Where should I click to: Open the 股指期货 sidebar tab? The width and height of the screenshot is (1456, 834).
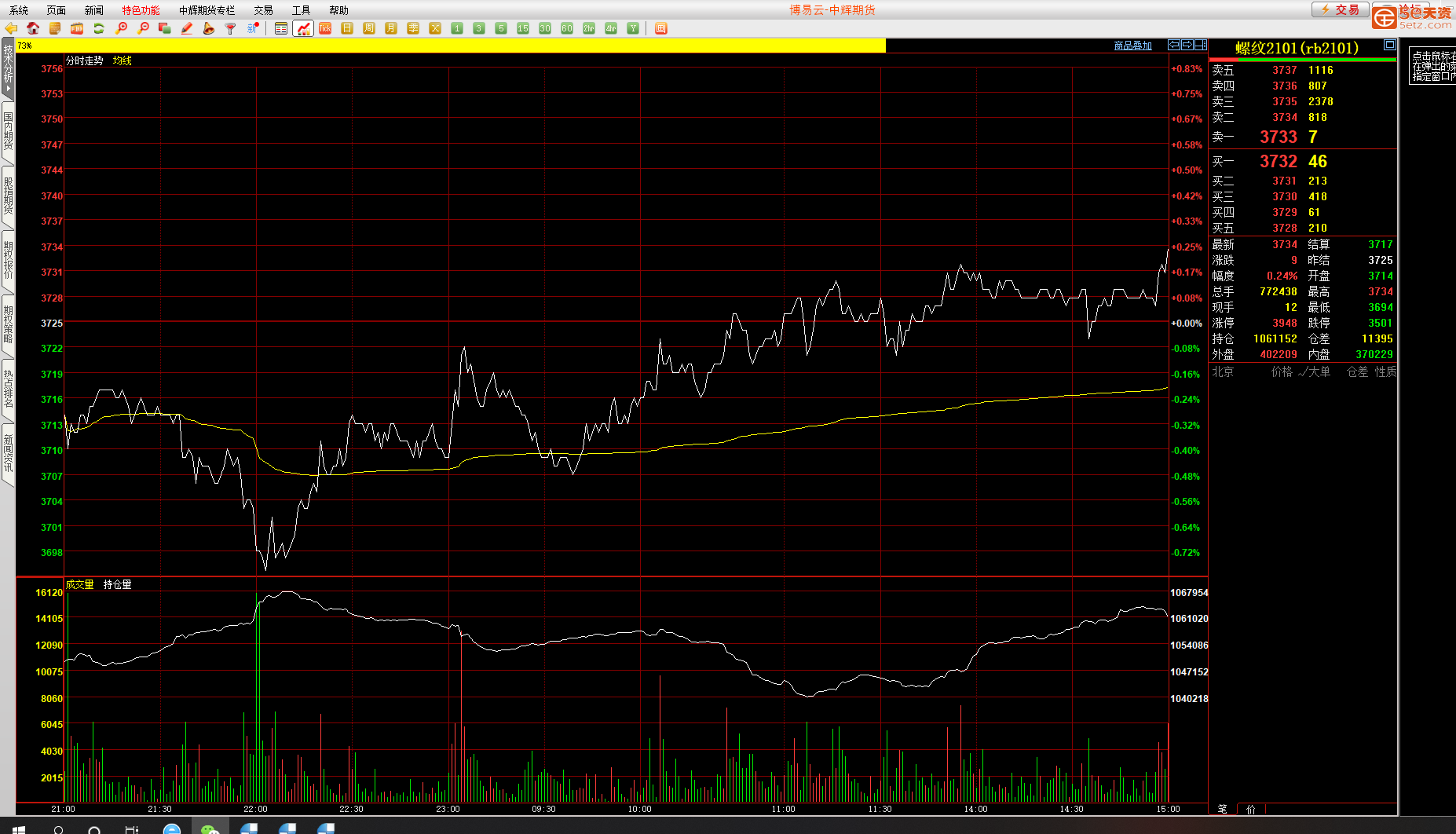pos(8,196)
